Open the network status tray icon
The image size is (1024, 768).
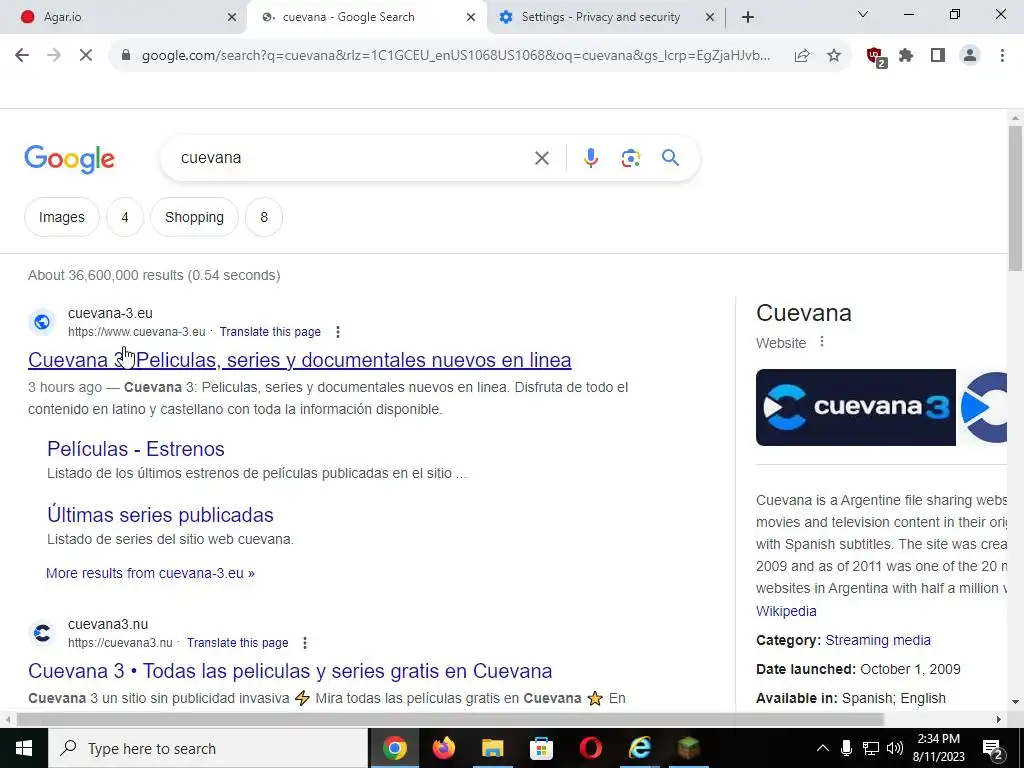click(x=871, y=748)
